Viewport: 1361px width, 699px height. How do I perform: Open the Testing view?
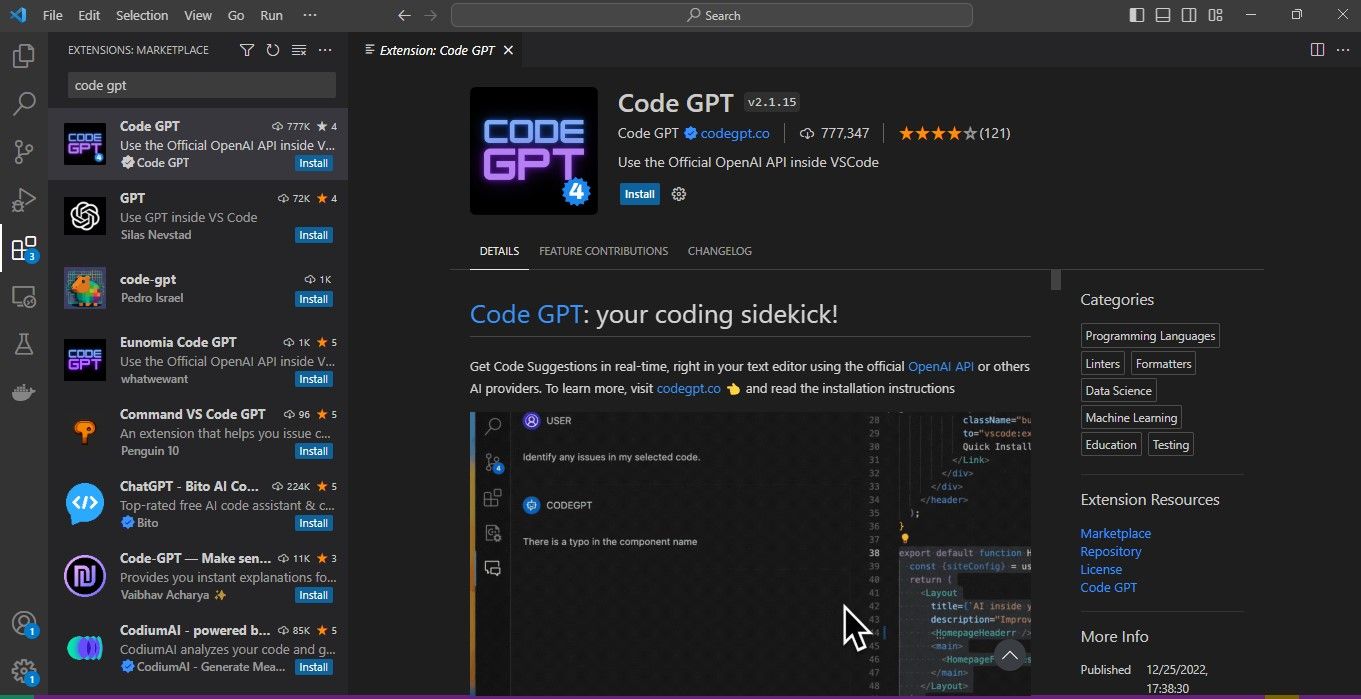[x=23, y=344]
